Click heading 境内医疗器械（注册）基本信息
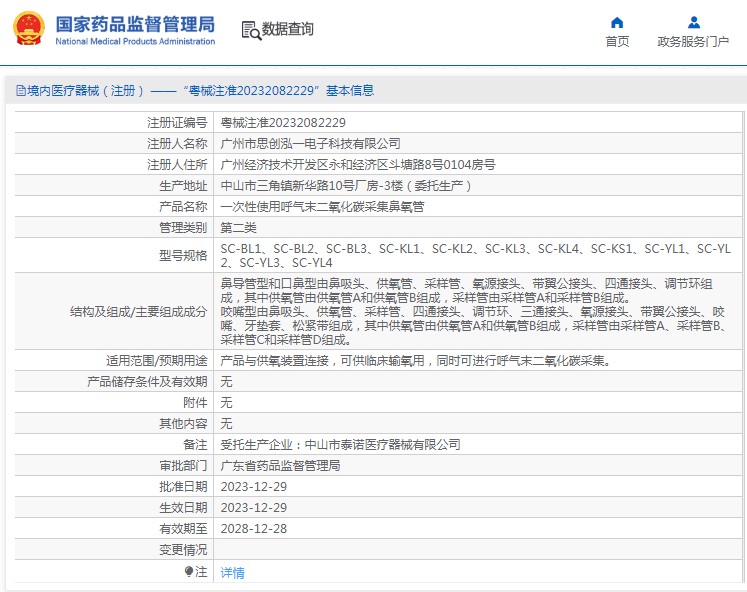Image resolution: width=747 pixels, height=592 pixels. tap(195, 90)
